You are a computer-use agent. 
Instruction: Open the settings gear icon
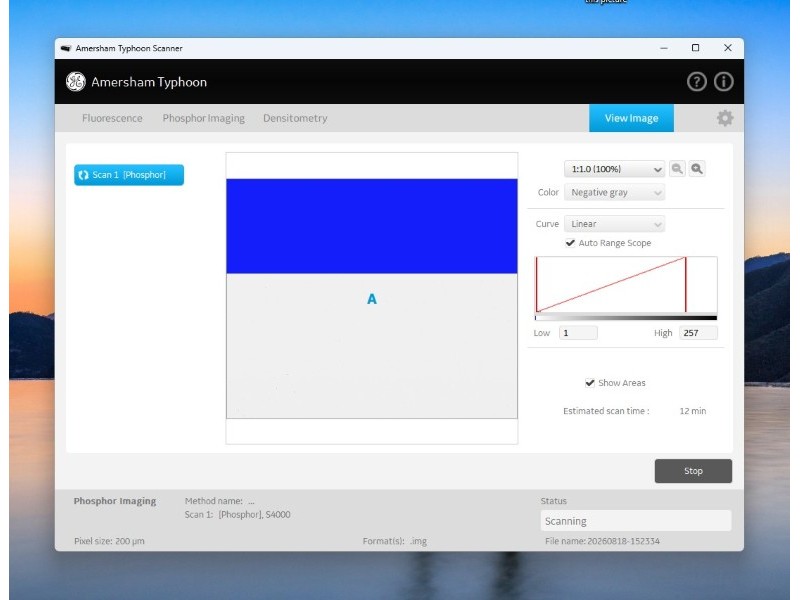point(725,118)
